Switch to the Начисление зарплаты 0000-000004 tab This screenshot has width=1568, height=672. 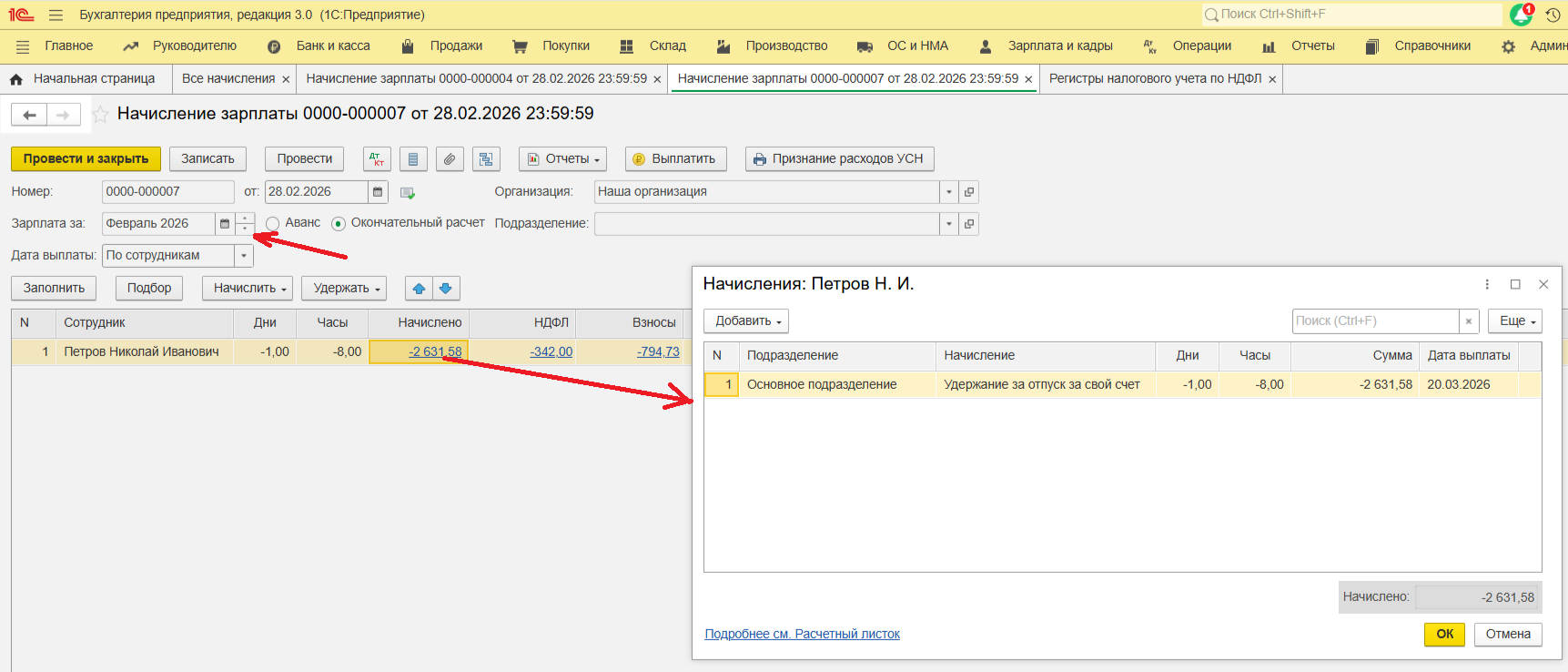coord(477,79)
